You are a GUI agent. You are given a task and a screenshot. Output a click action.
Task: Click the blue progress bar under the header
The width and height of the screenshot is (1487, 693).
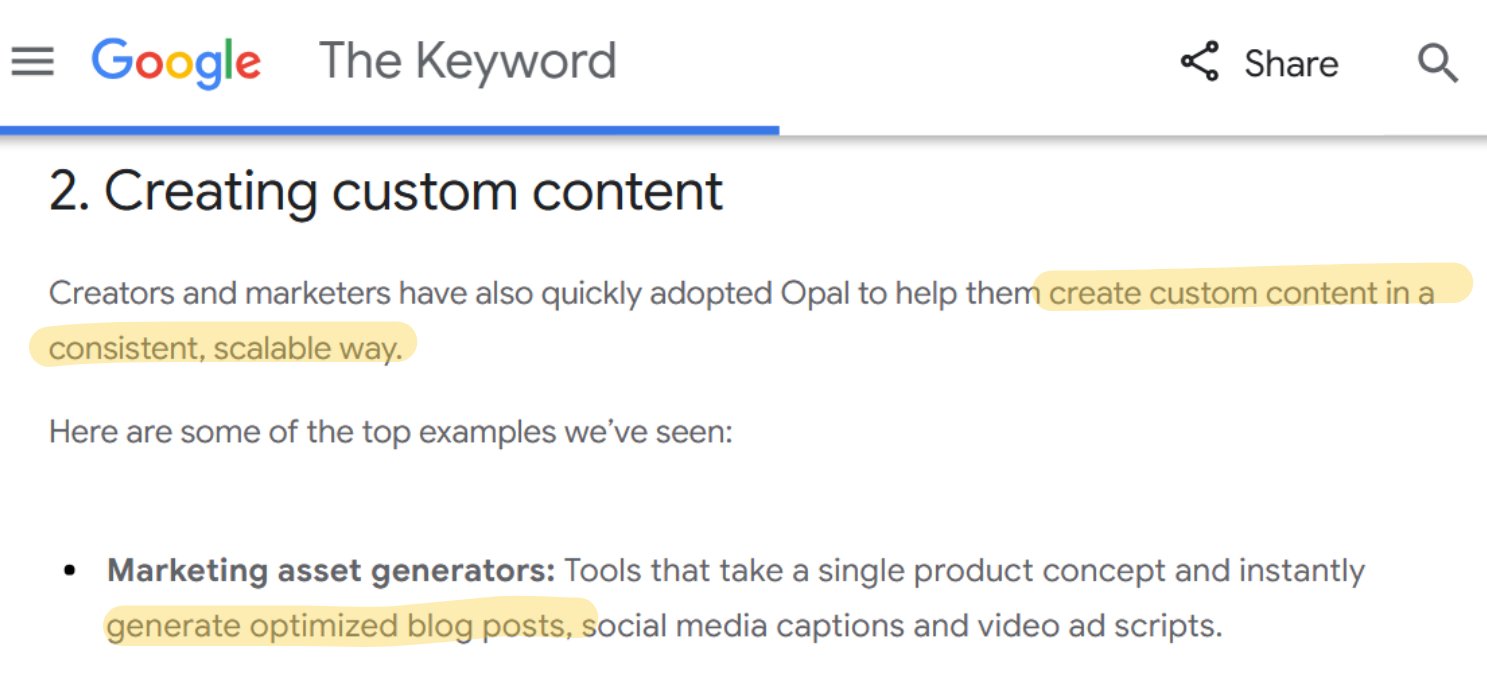click(x=390, y=127)
